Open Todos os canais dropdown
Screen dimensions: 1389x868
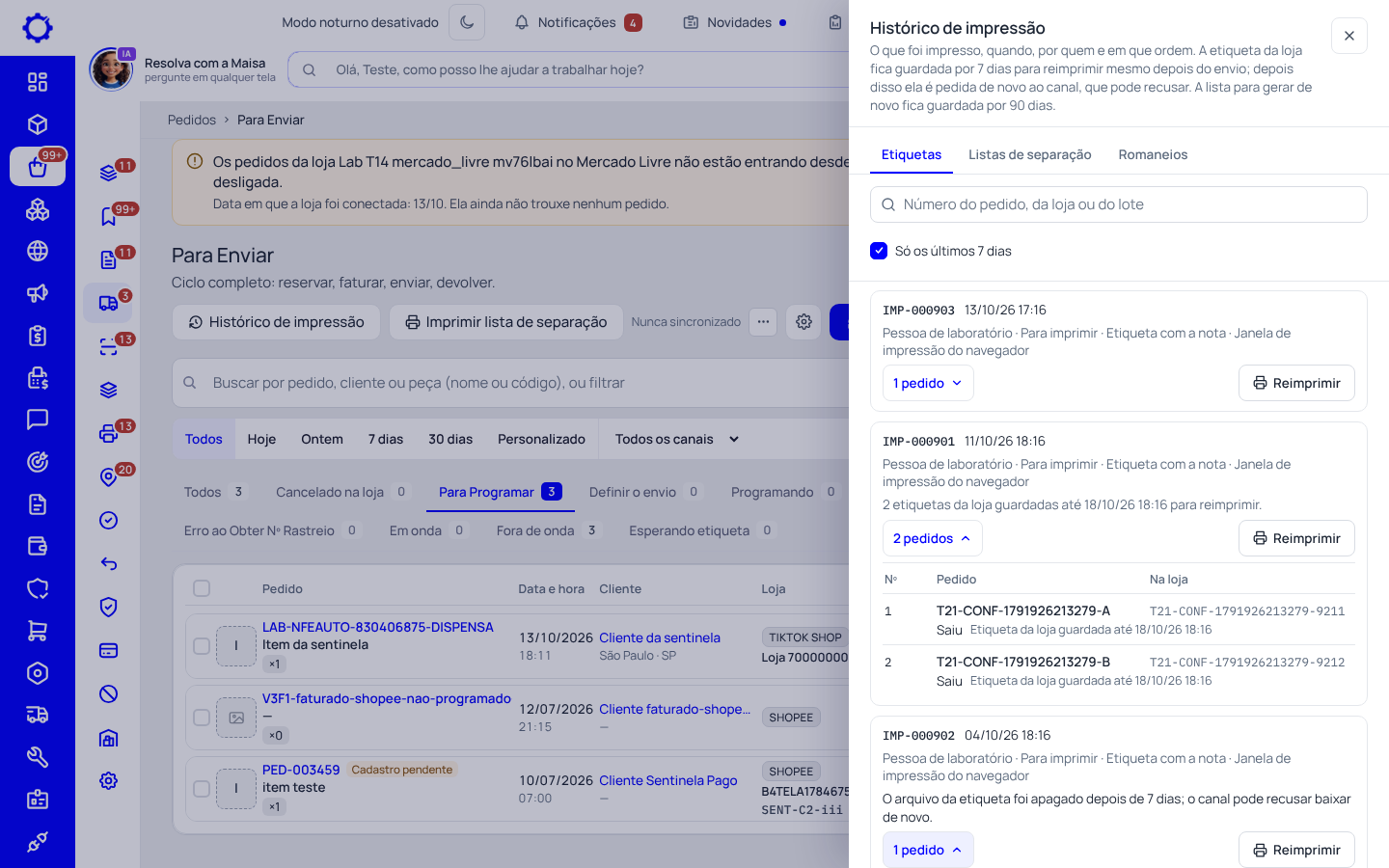[x=677, y=439]
